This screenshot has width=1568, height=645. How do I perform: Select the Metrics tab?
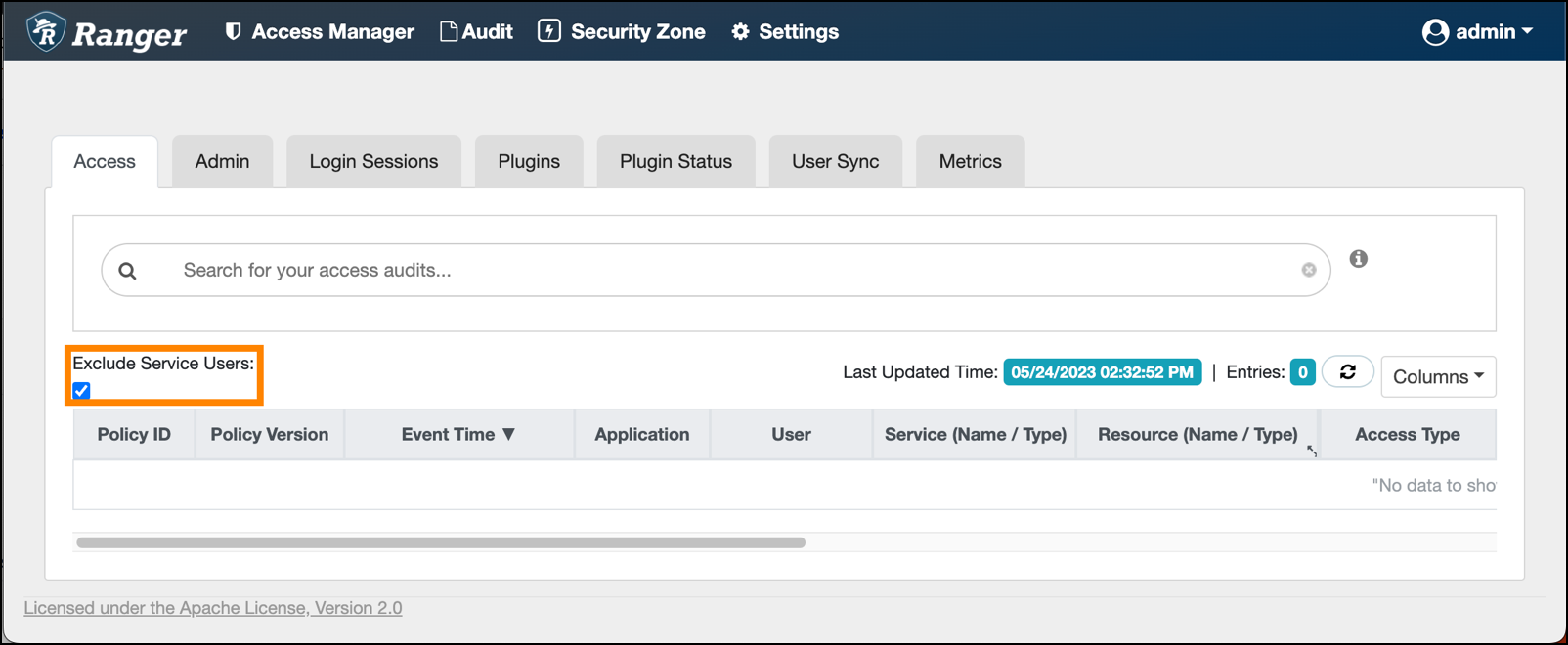970,162
